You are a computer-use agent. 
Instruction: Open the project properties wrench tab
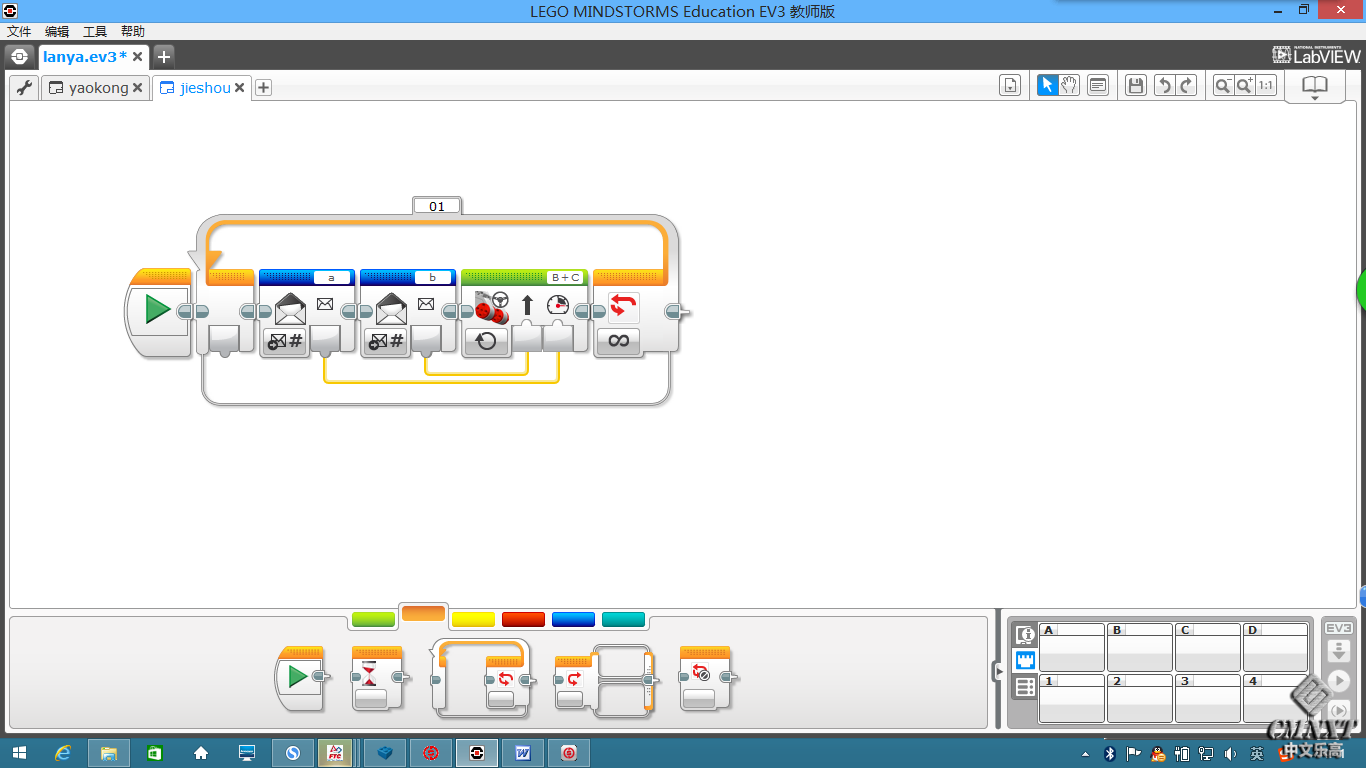[x=24, y=88]
